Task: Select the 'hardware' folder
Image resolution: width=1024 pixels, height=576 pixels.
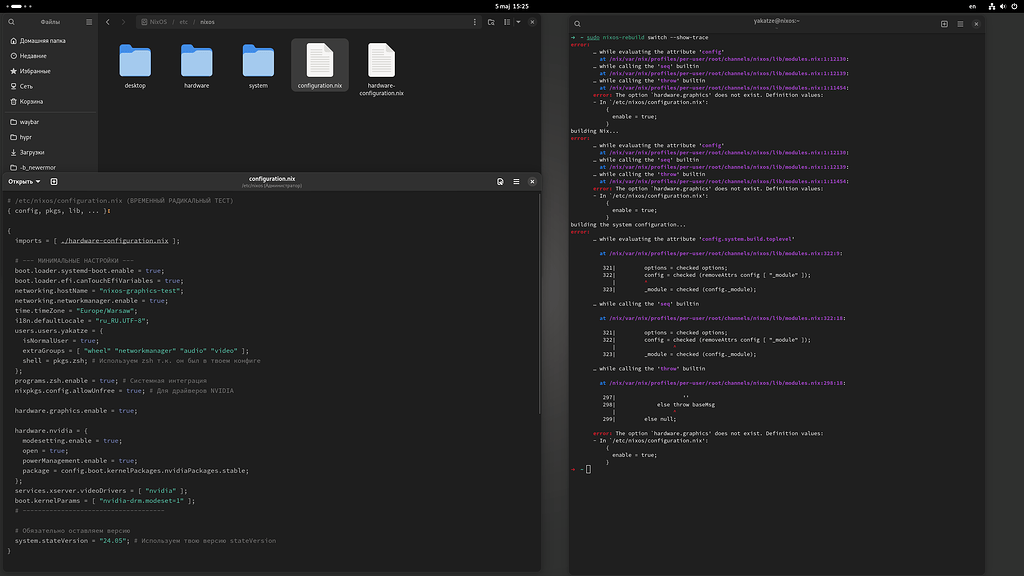Action: click(196, 62)
